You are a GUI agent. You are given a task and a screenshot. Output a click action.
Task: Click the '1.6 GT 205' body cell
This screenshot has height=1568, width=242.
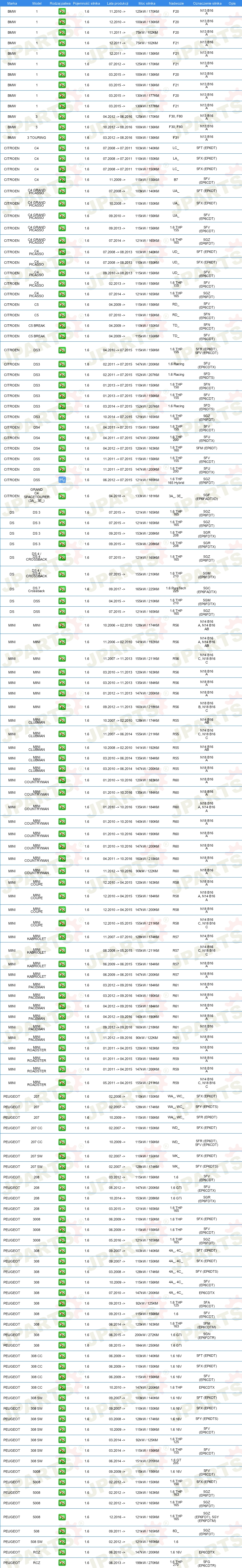[x=175, y=1461]
